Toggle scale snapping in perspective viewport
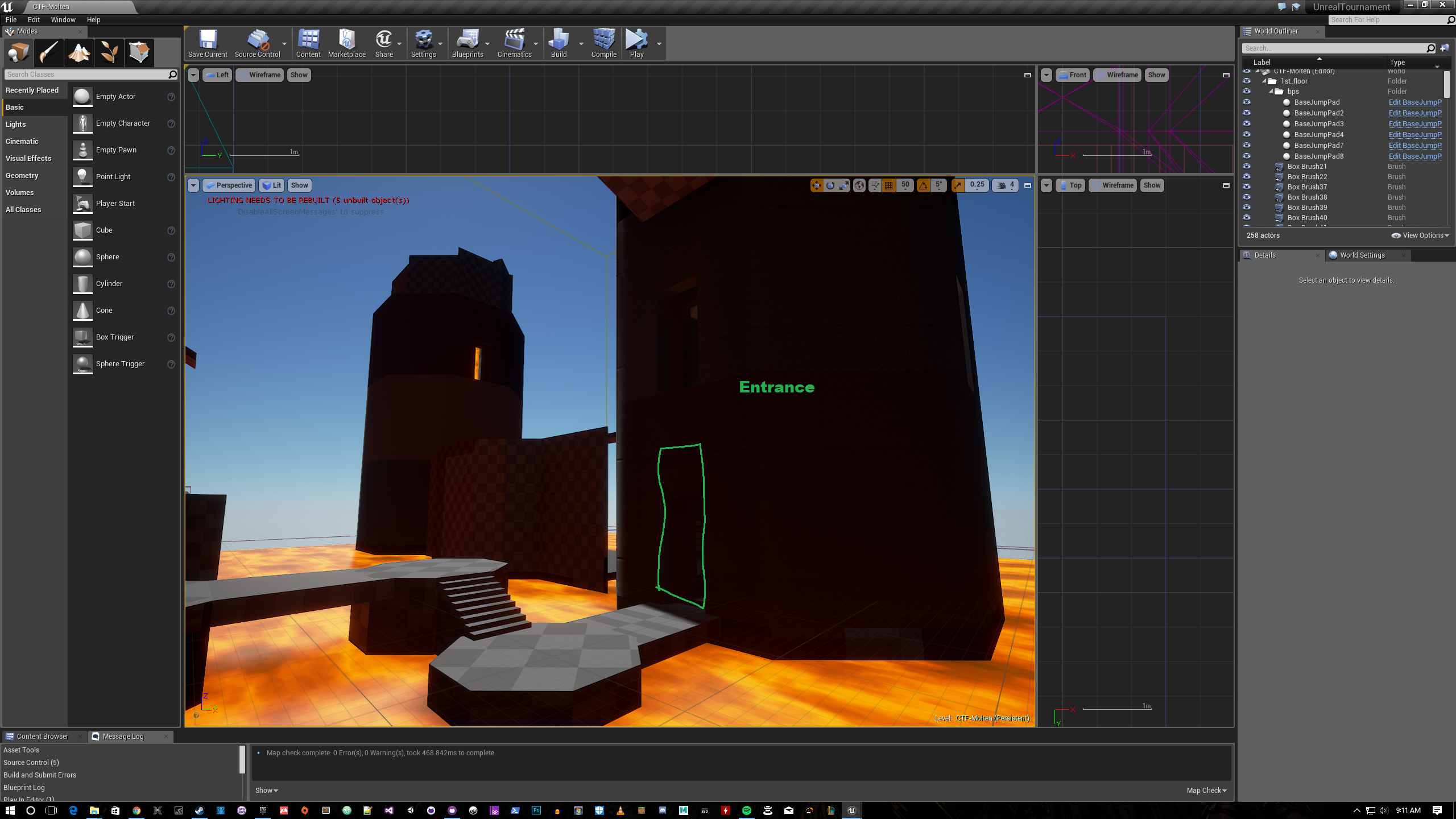 point(958,185)
